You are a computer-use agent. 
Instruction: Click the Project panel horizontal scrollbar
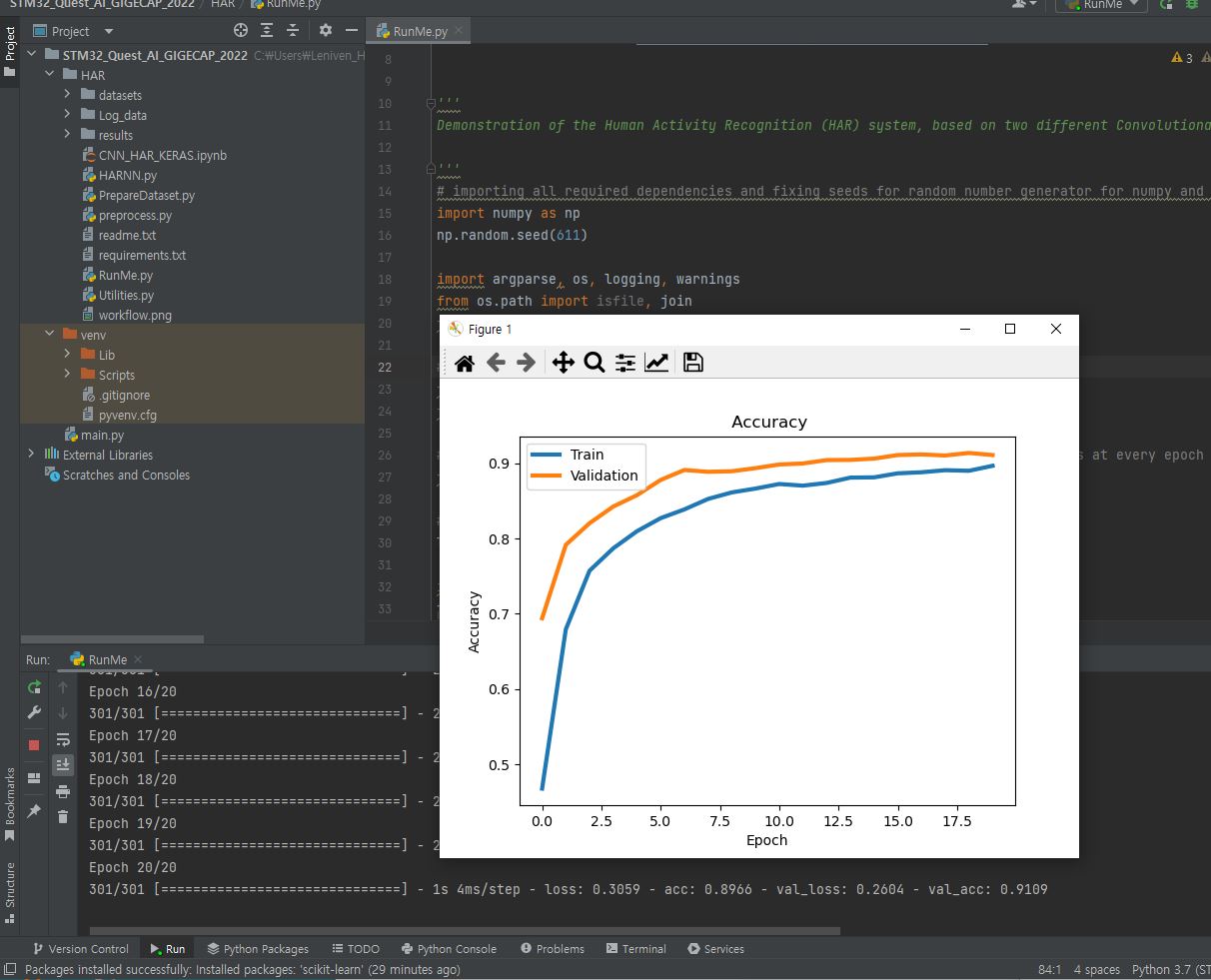point(112,638)
